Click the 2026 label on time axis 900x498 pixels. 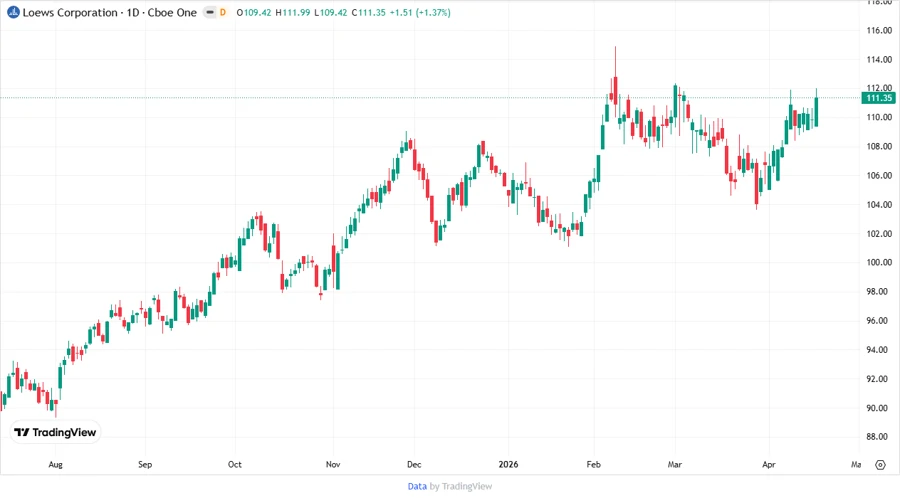point(509,465)
